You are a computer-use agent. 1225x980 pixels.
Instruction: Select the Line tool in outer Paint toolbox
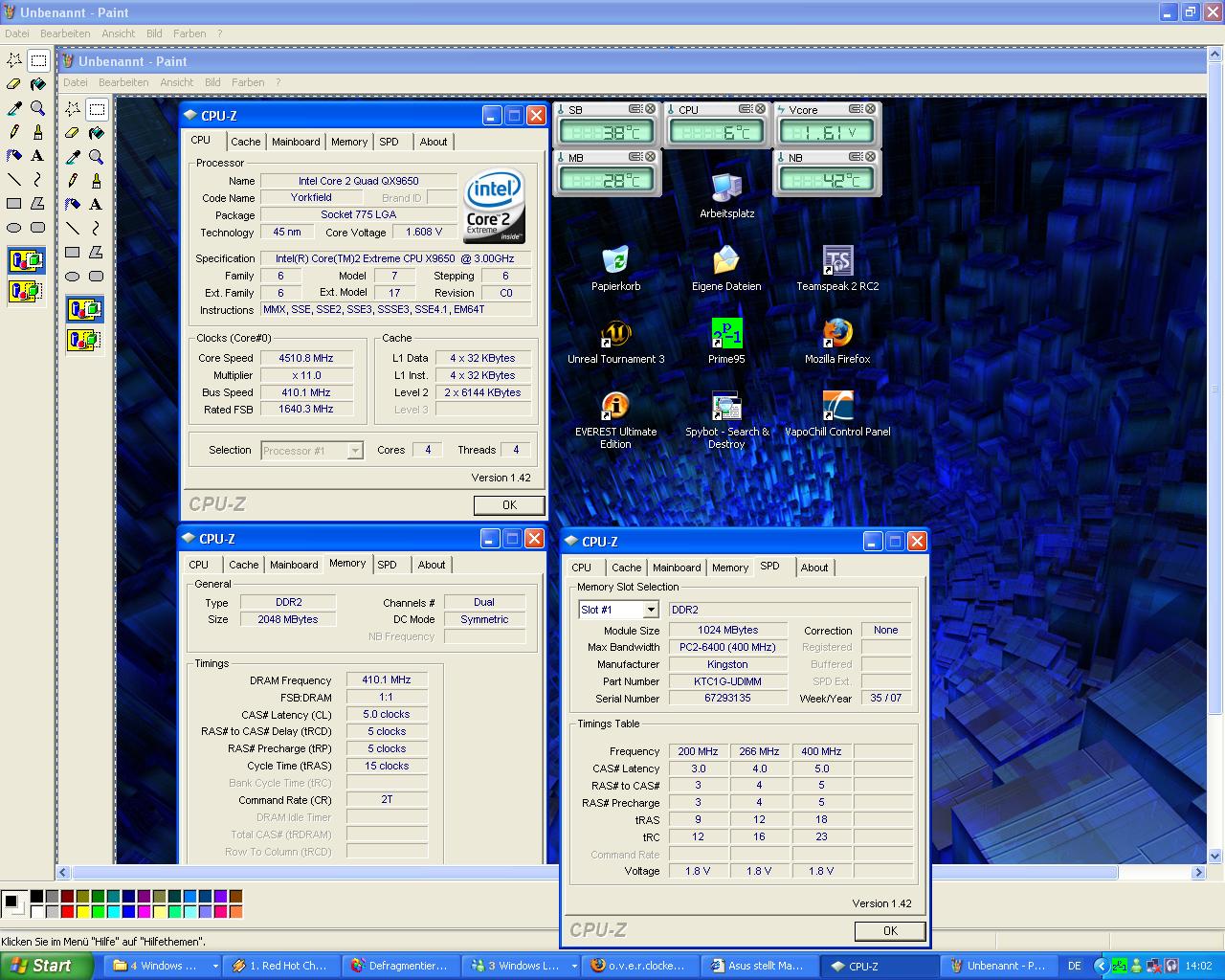click(x=14, y=179)
